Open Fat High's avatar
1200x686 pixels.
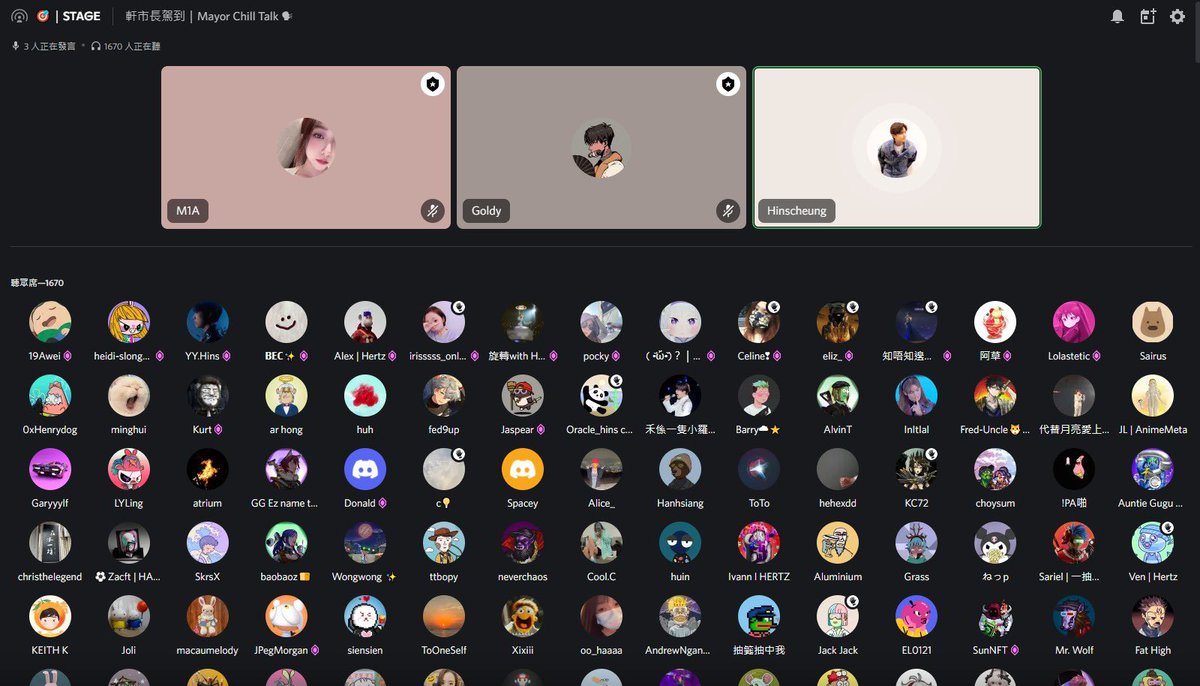[1153, 617]
